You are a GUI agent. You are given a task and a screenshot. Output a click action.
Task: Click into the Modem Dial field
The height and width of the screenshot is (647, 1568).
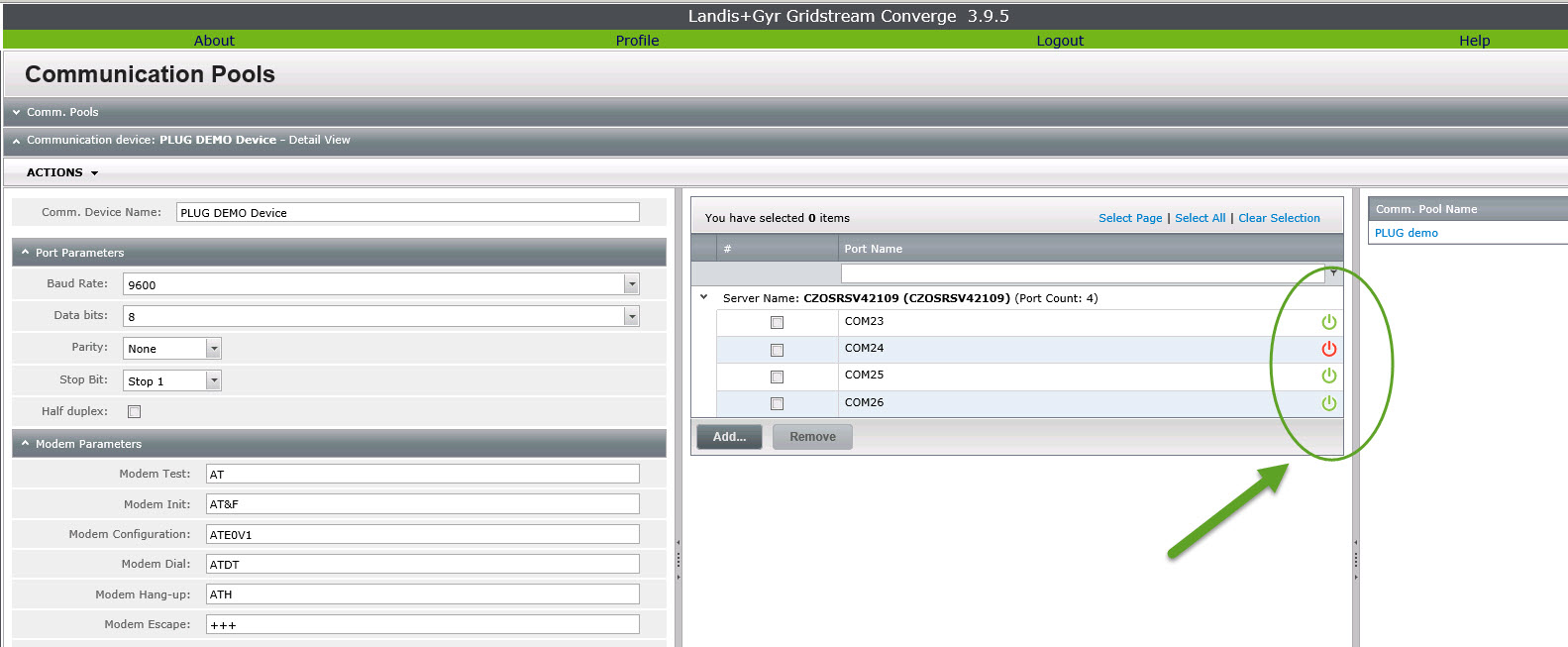(x=423, y=564)
